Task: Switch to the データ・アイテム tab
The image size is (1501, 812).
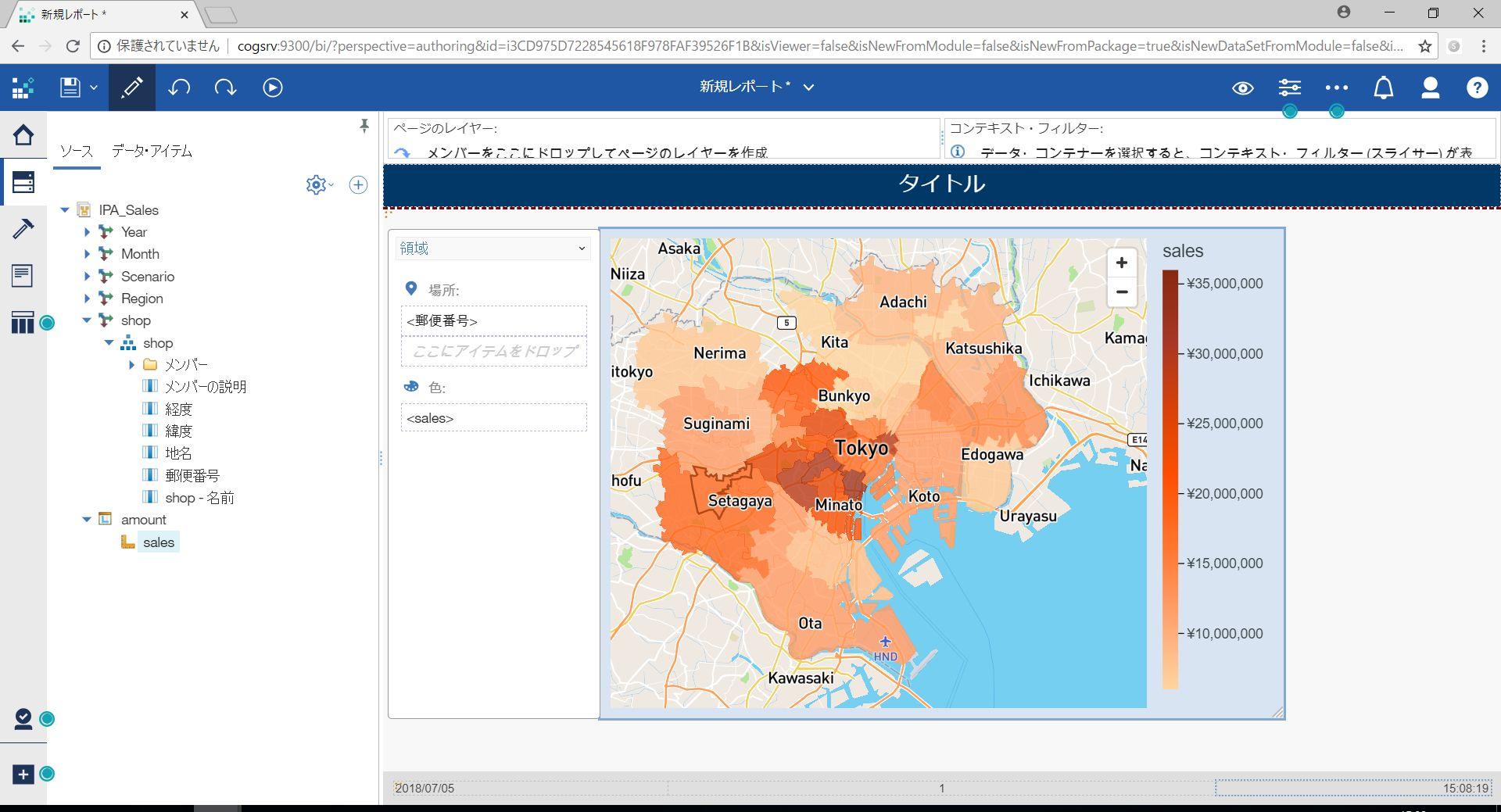Action: [152, 151]
